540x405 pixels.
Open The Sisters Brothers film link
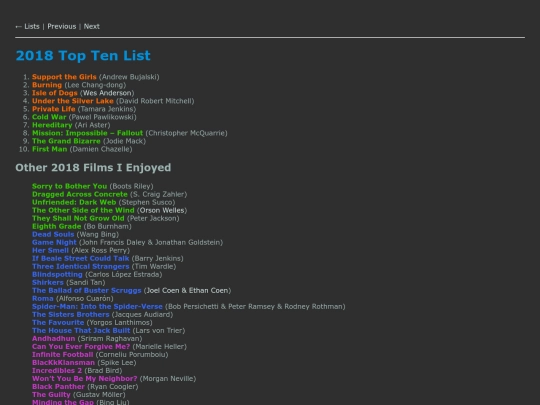click(x=71, y=314)
